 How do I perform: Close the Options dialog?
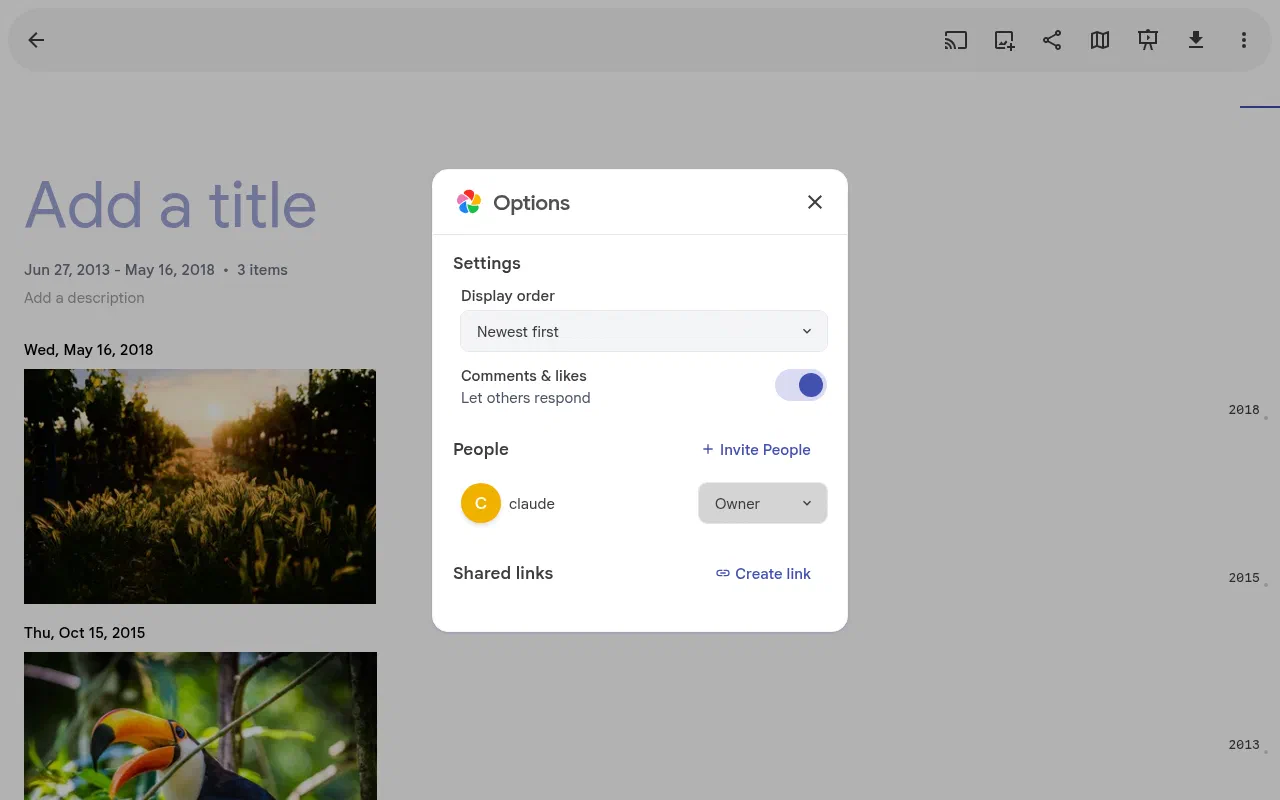[815, 202]
